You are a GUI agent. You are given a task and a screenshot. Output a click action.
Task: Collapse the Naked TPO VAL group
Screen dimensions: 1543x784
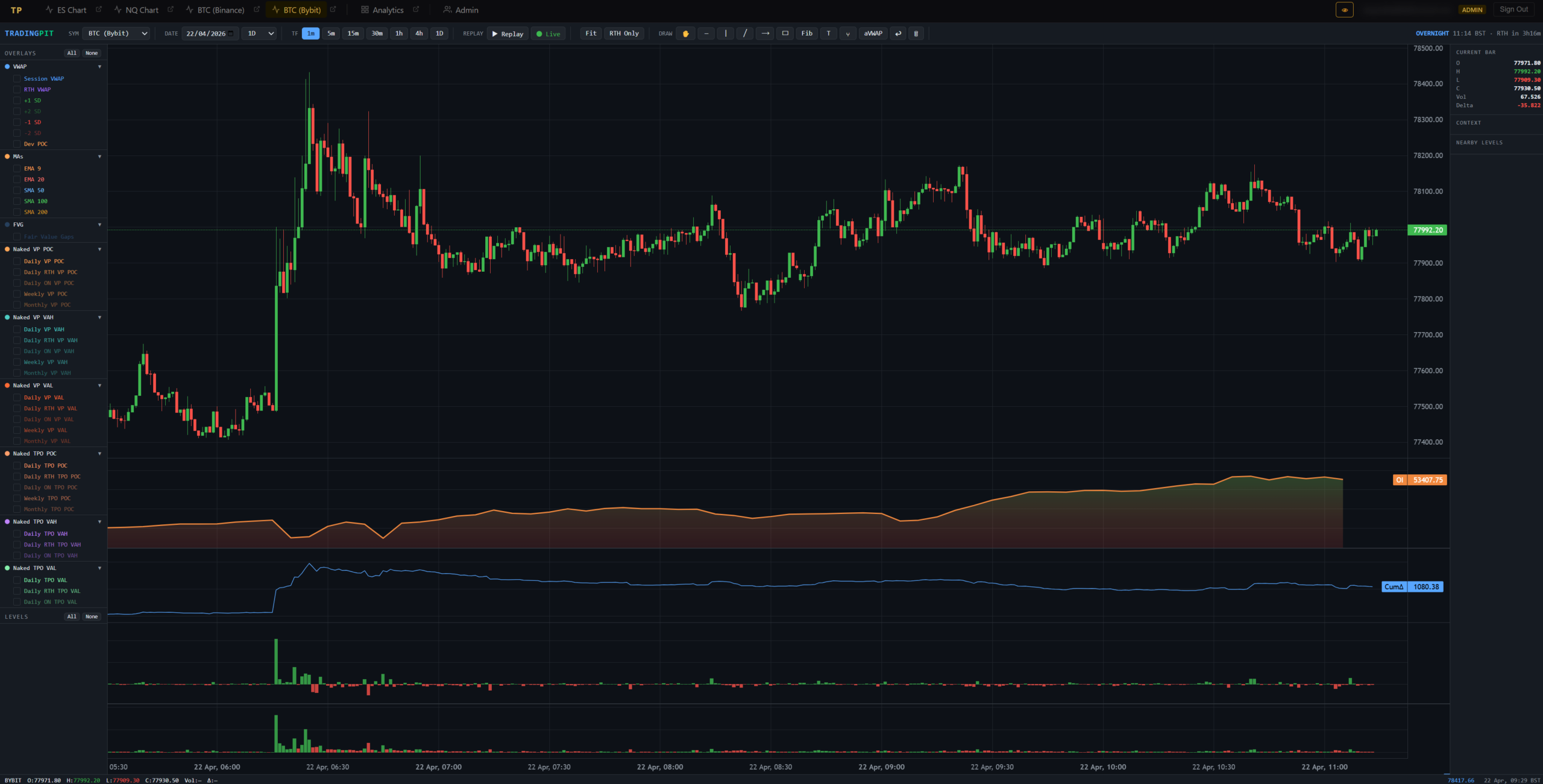99,568
